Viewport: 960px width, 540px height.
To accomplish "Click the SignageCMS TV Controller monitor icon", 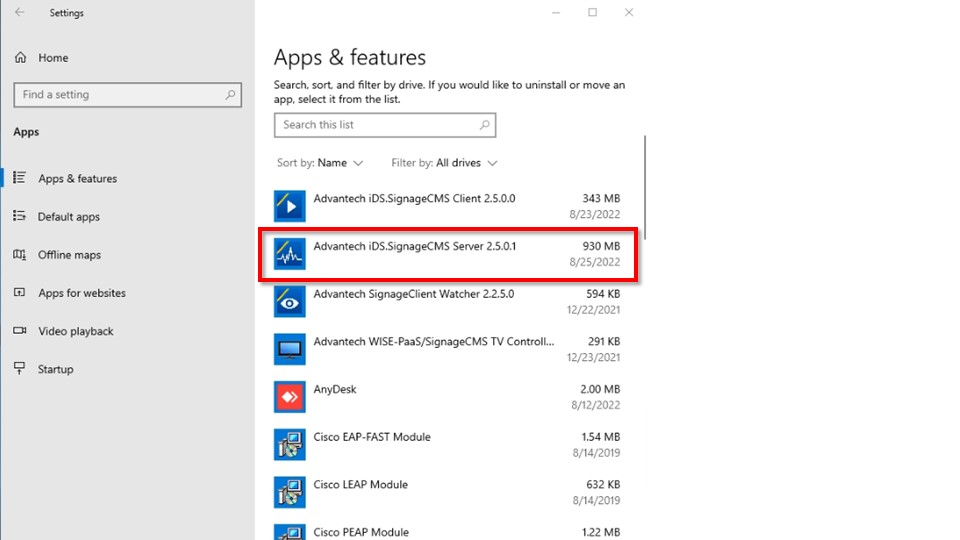I will [x=290, y=349].
